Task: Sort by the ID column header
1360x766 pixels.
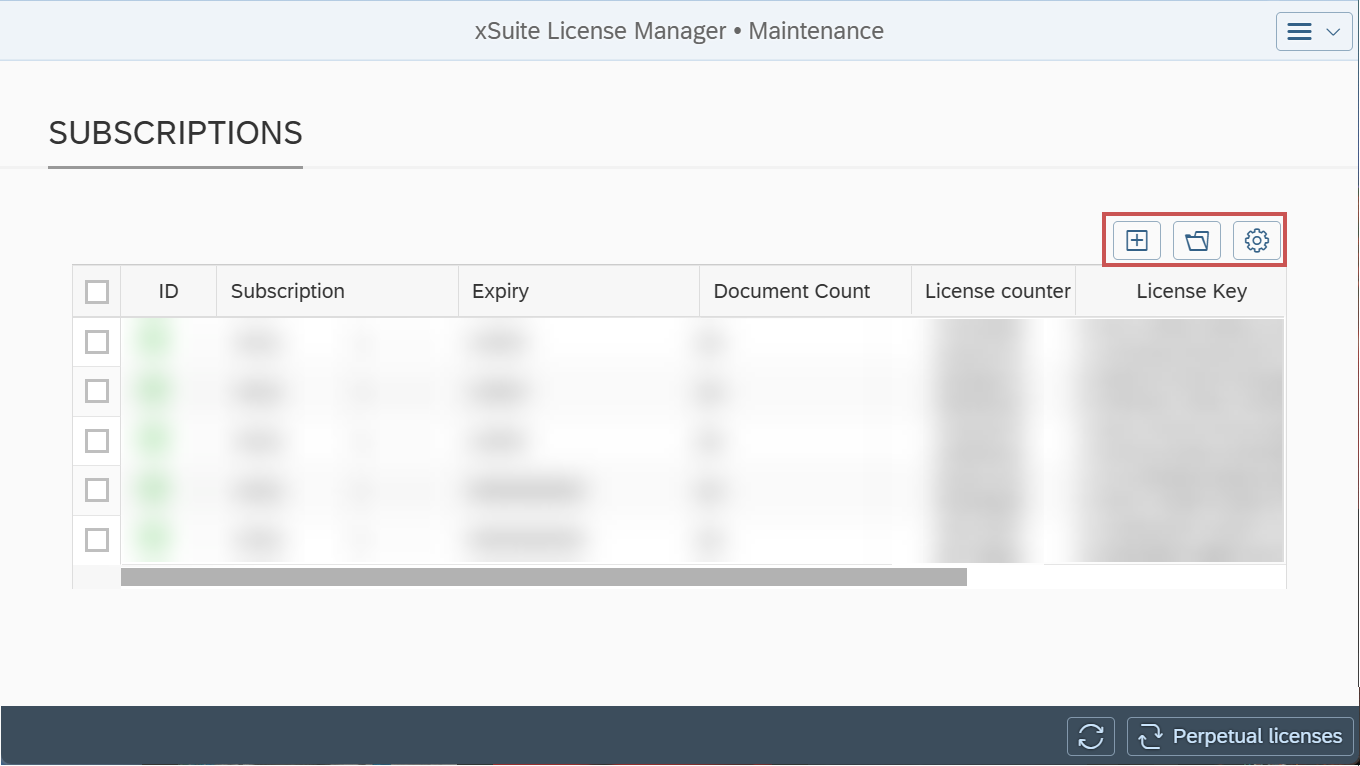Action: tap(168, 291)
